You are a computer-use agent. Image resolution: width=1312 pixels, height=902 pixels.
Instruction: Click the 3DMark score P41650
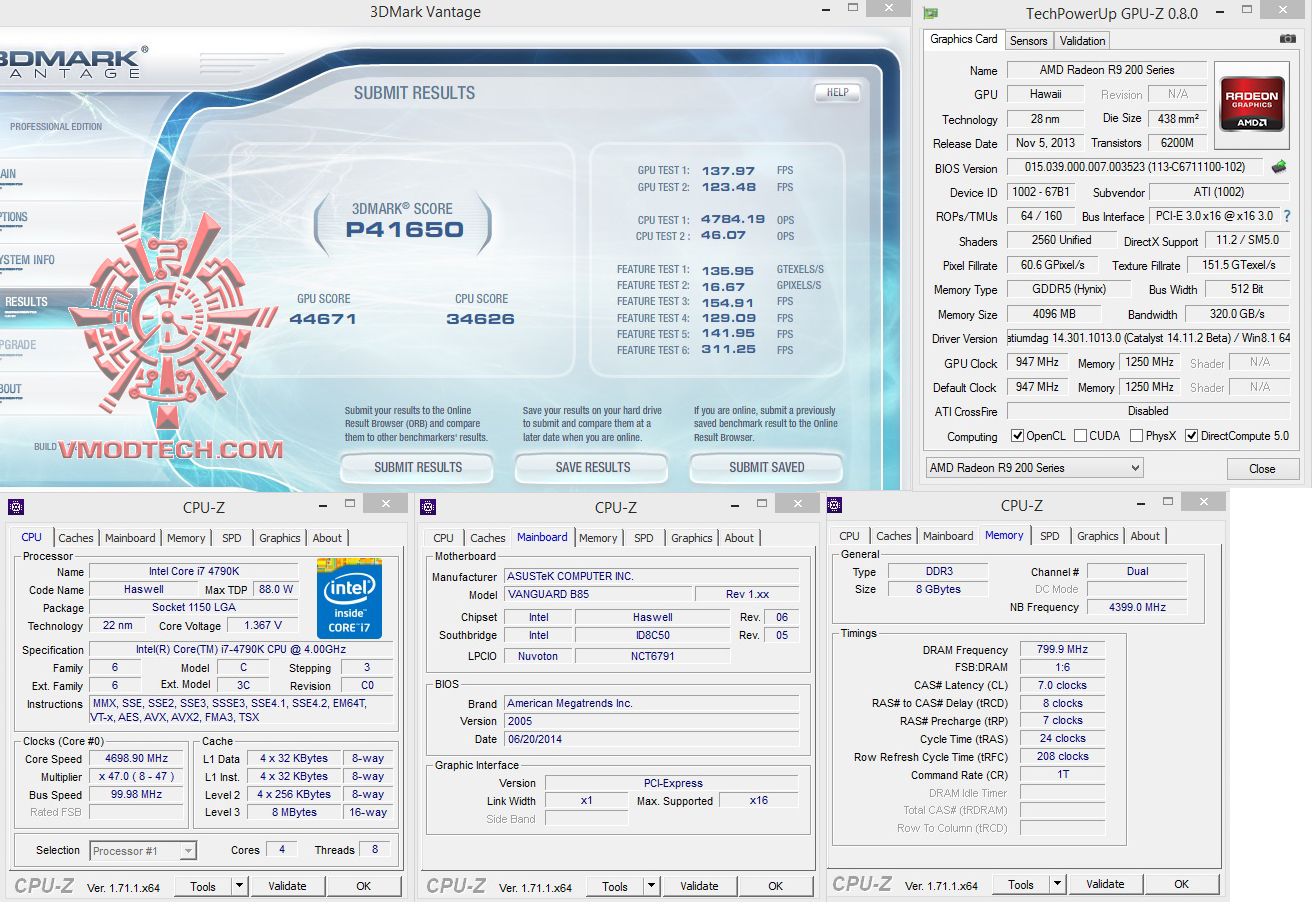[x=404, y=229]
